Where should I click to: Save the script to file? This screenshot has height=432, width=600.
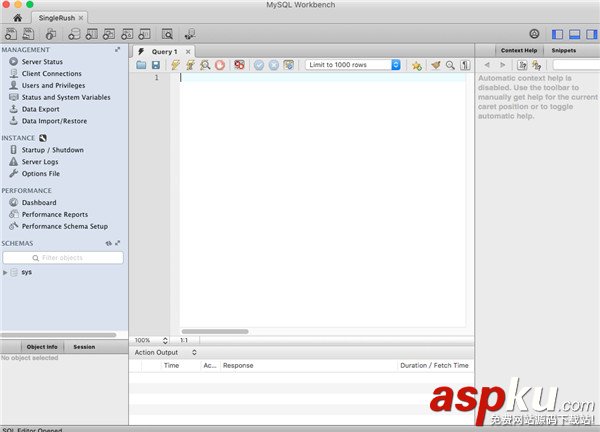(156, 65)
